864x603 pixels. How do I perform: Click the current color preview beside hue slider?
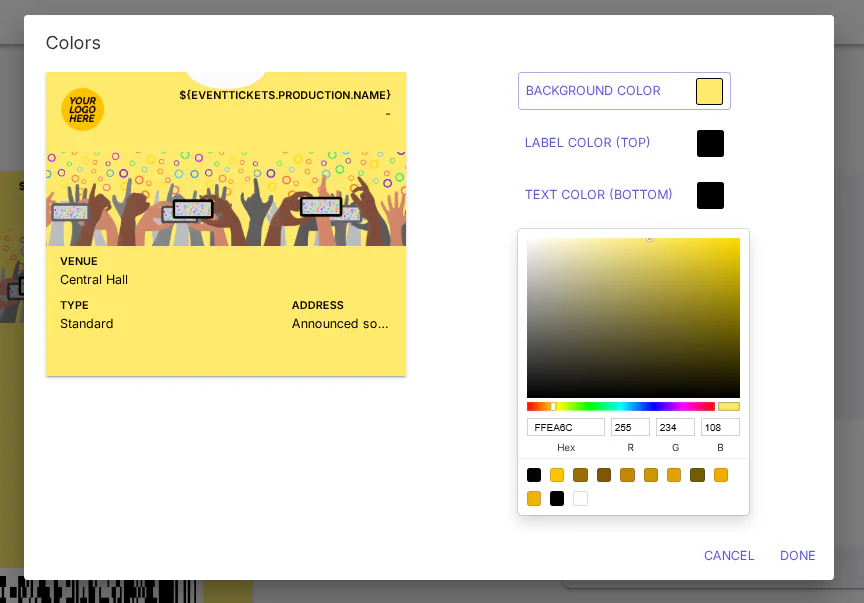click(728, 407)
